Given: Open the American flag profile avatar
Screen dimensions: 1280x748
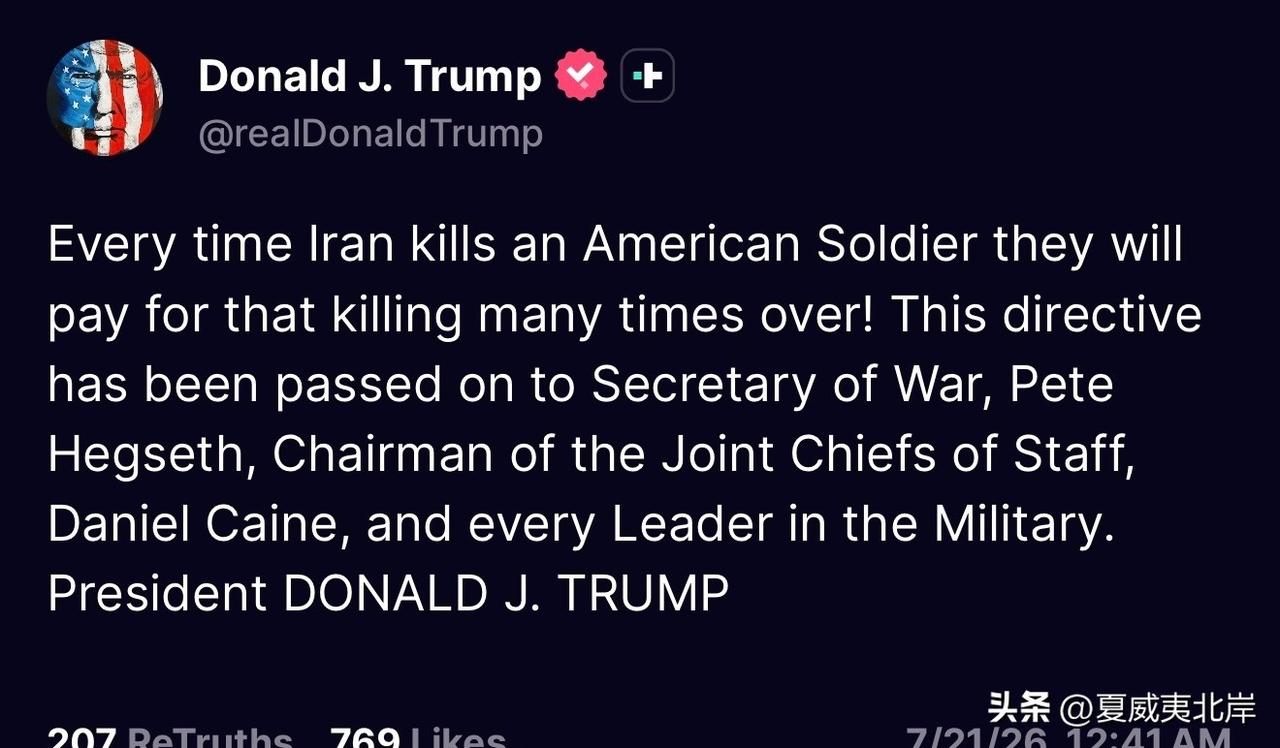Looking at the screenshot, I should pos(105,98).
